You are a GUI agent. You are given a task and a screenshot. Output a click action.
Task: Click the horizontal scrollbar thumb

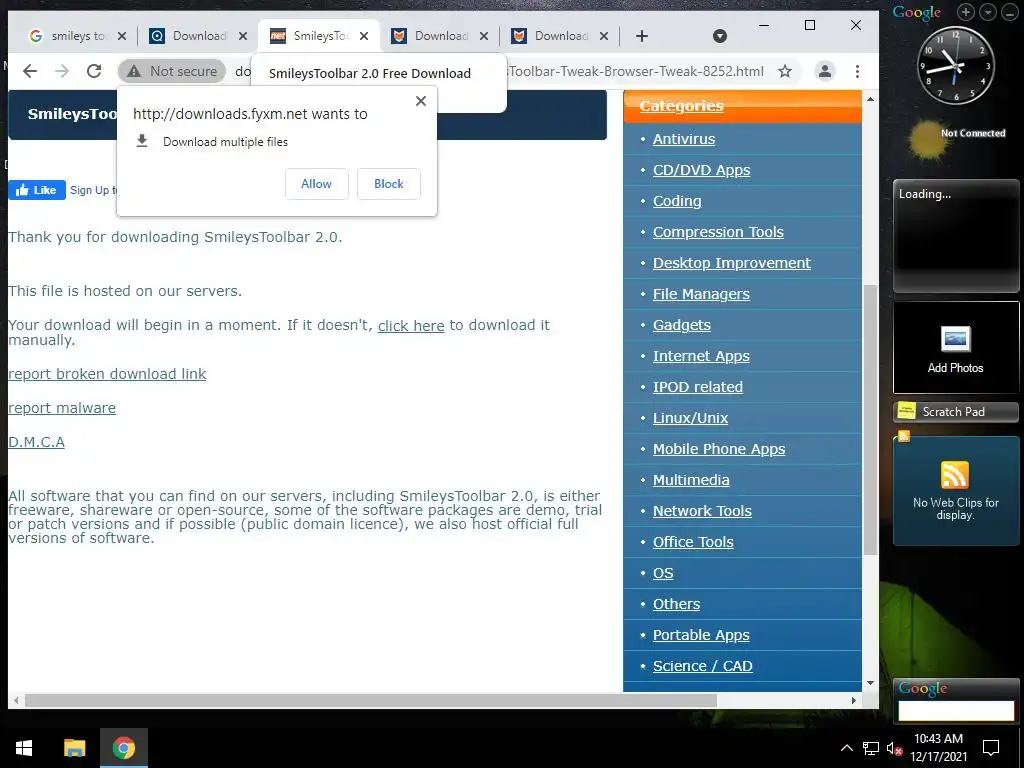pos(370,701)
